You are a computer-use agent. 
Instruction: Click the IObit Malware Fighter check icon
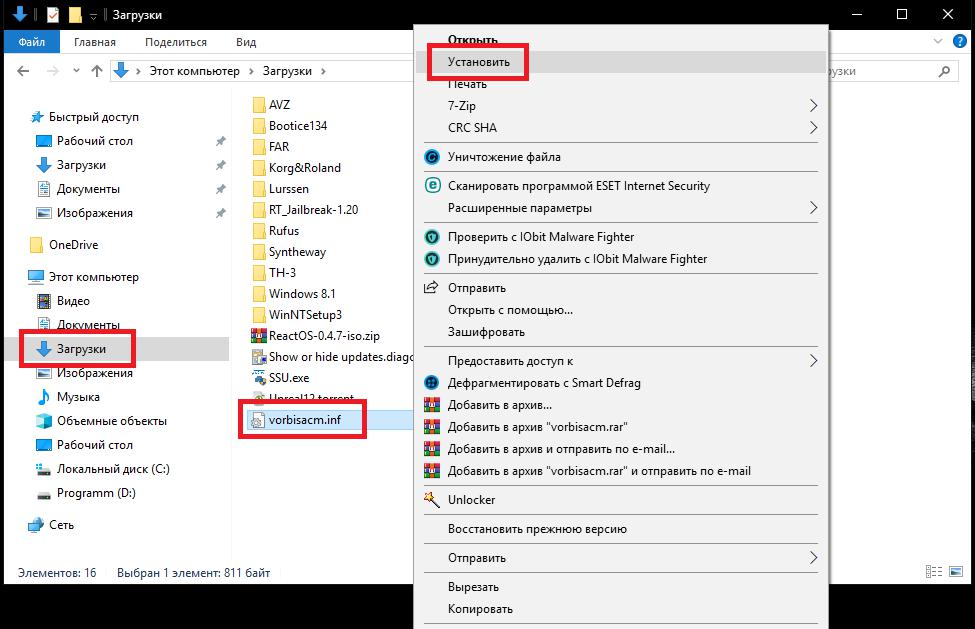pos(432,237)
